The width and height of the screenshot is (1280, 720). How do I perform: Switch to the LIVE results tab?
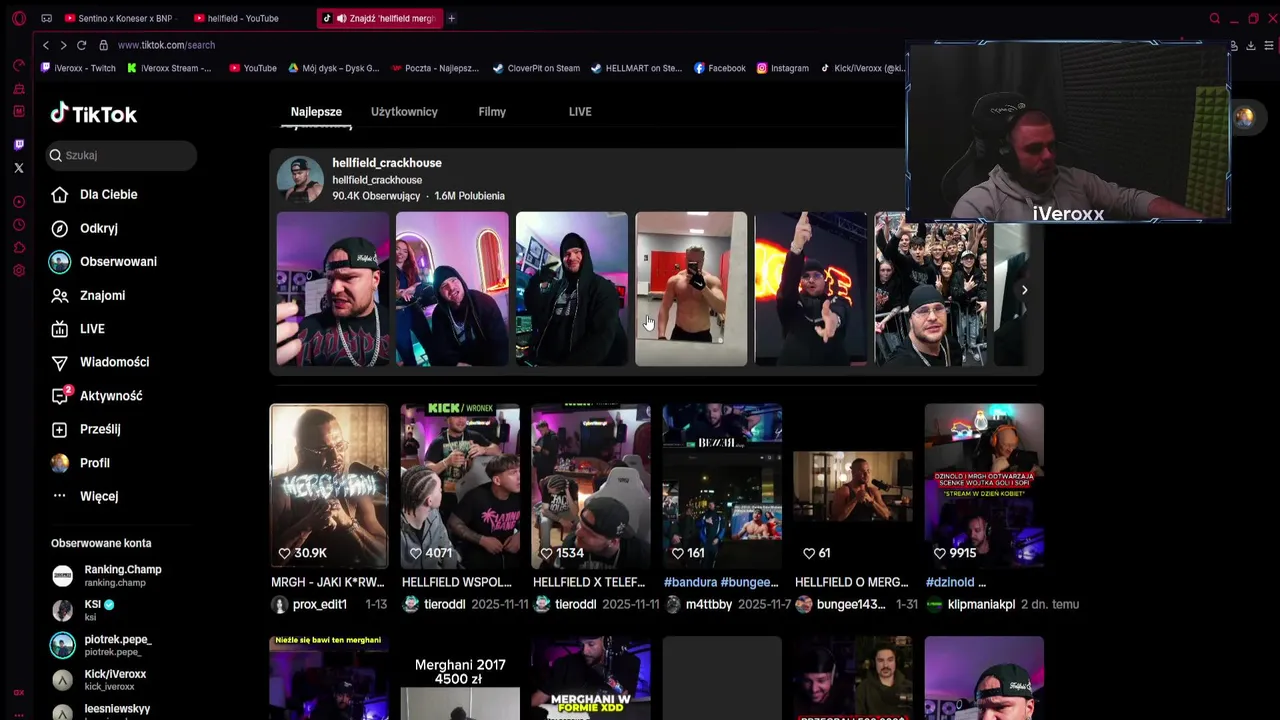(580, 112)
